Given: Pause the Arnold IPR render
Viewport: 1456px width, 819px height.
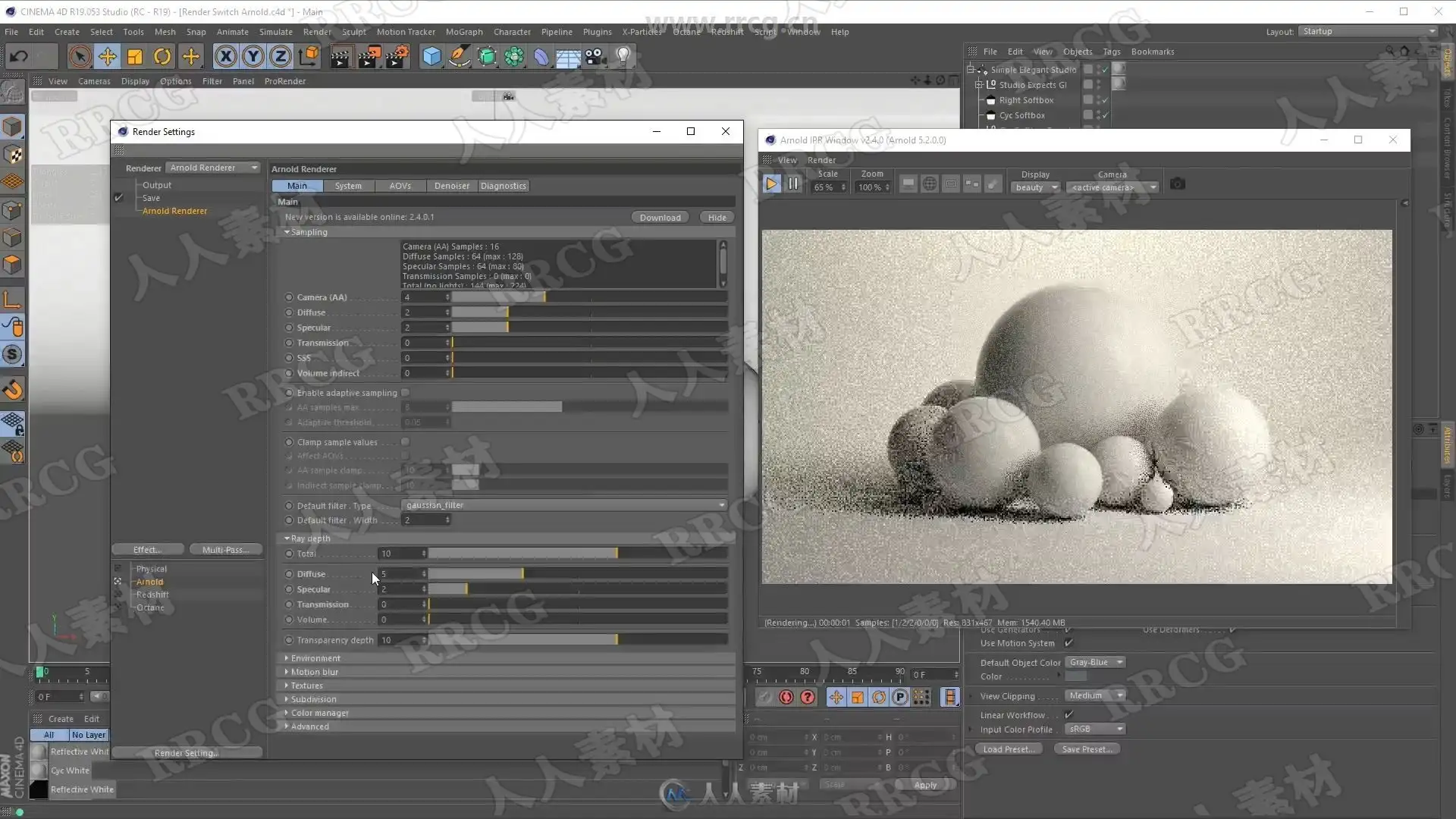Looking at the screenshot, I should [x=792, y=184].
